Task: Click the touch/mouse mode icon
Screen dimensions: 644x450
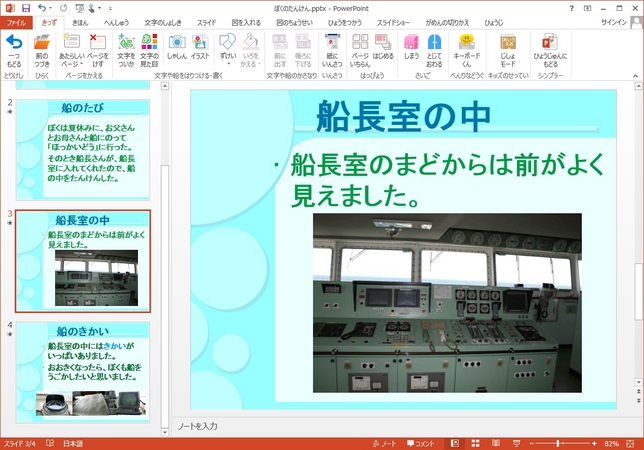Action: click(x=91, y=8)
